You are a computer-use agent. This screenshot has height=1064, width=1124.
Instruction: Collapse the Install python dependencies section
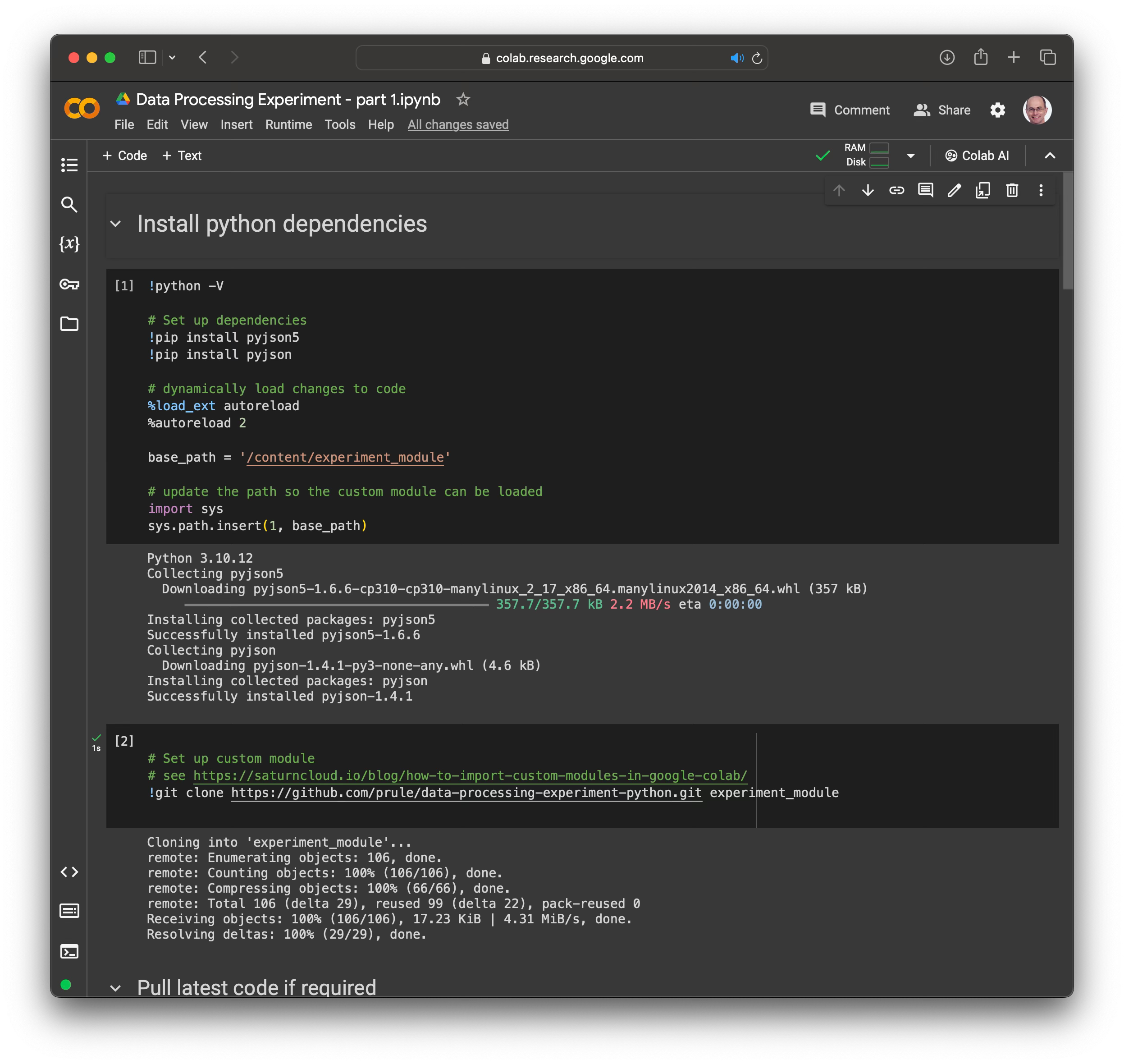(x=116, y=224)
